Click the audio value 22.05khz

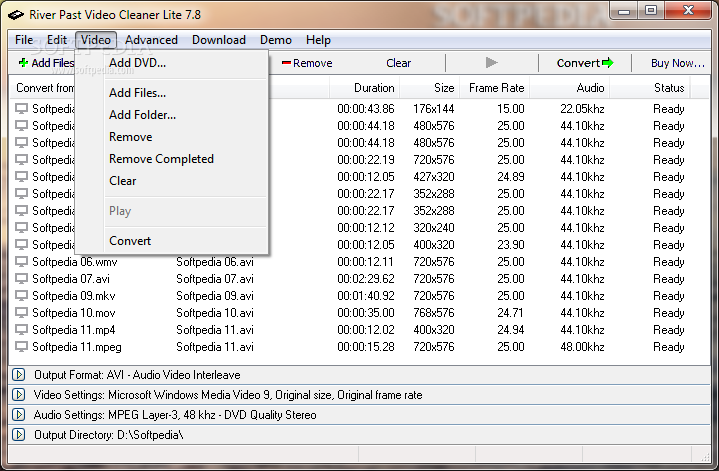(582, 109)
